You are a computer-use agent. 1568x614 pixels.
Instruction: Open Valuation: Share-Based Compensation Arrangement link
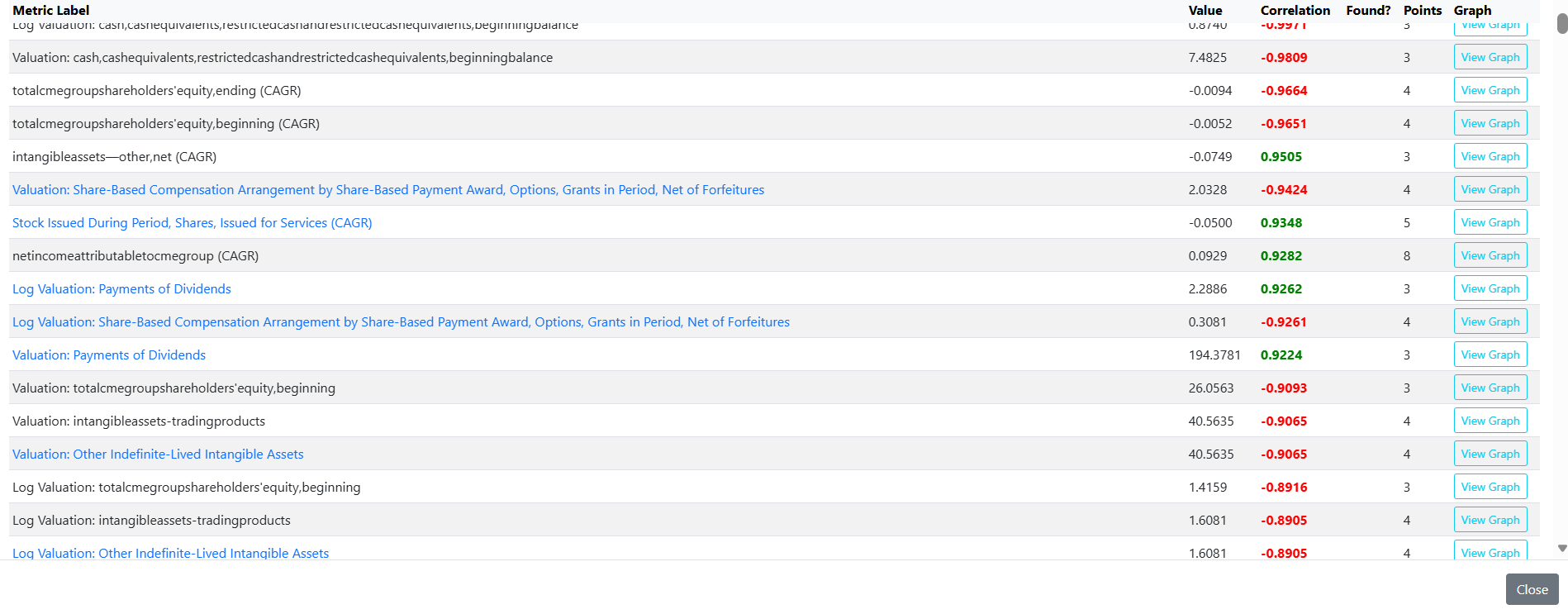click(388, 190)
